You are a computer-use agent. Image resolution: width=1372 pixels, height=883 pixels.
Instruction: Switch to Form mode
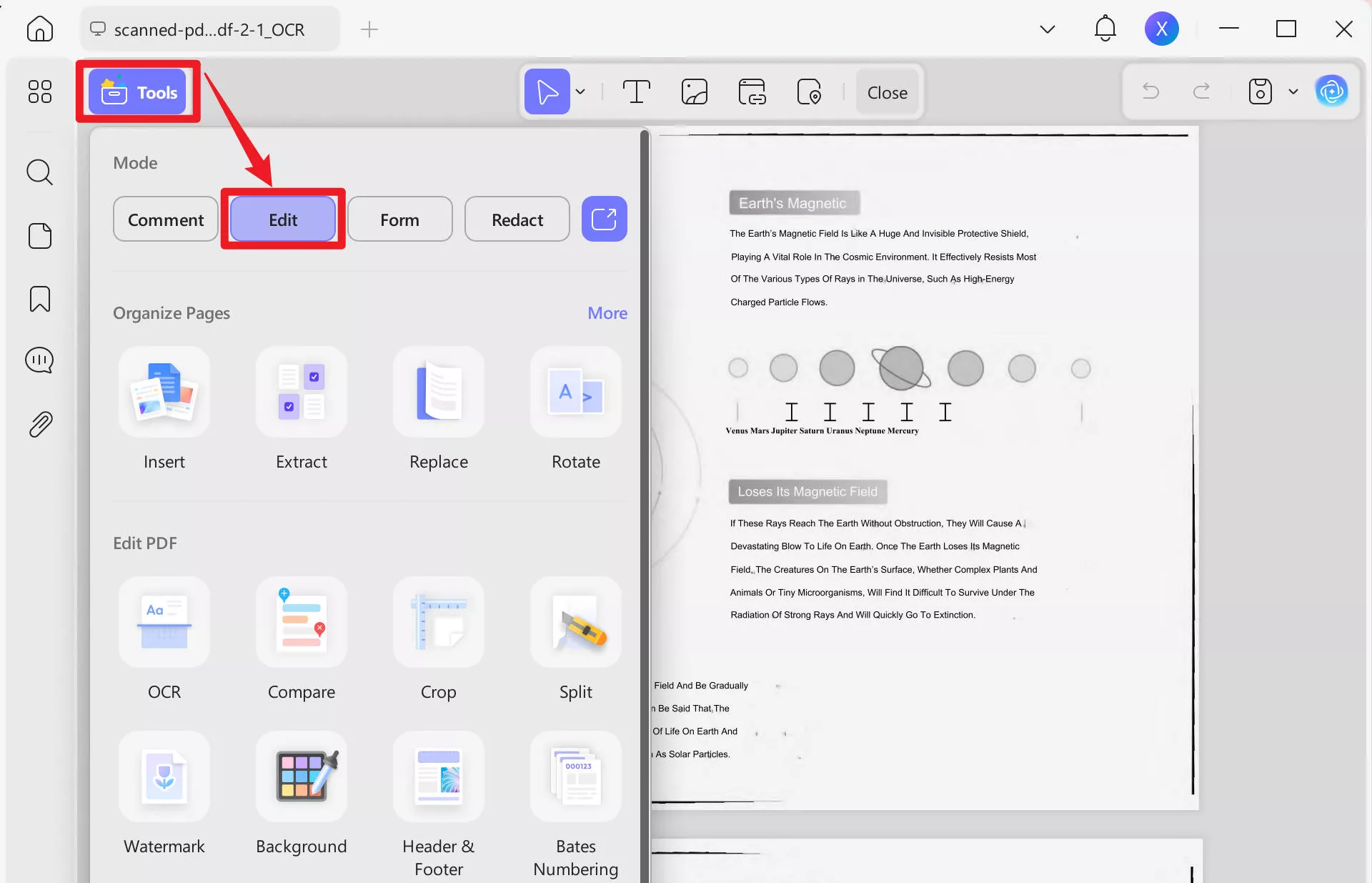(x=399, y=219)
